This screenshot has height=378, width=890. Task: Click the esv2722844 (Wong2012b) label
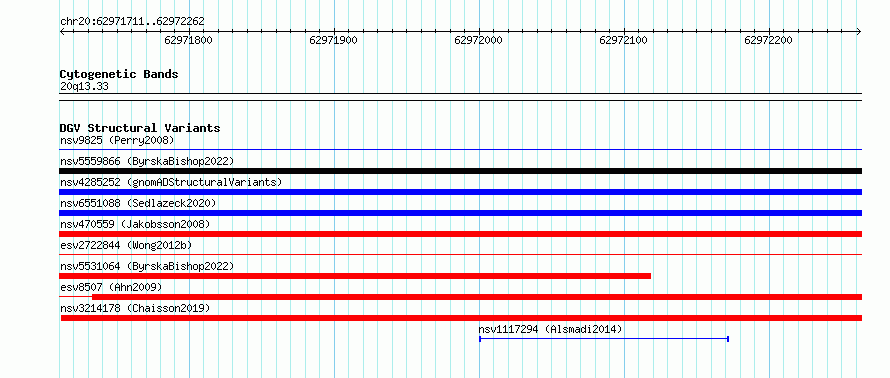click(126, 245)
